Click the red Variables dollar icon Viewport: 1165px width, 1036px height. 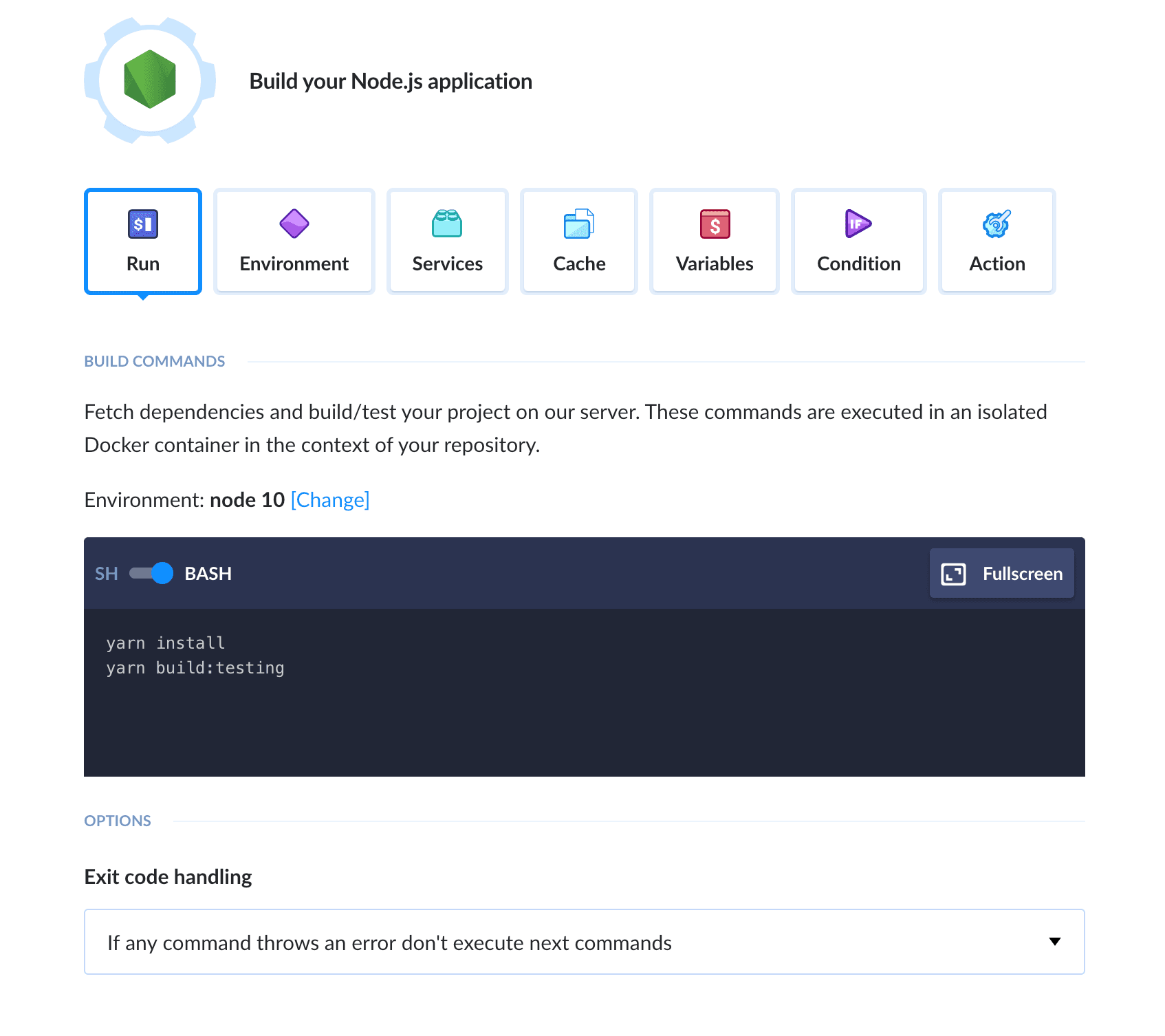715,224
